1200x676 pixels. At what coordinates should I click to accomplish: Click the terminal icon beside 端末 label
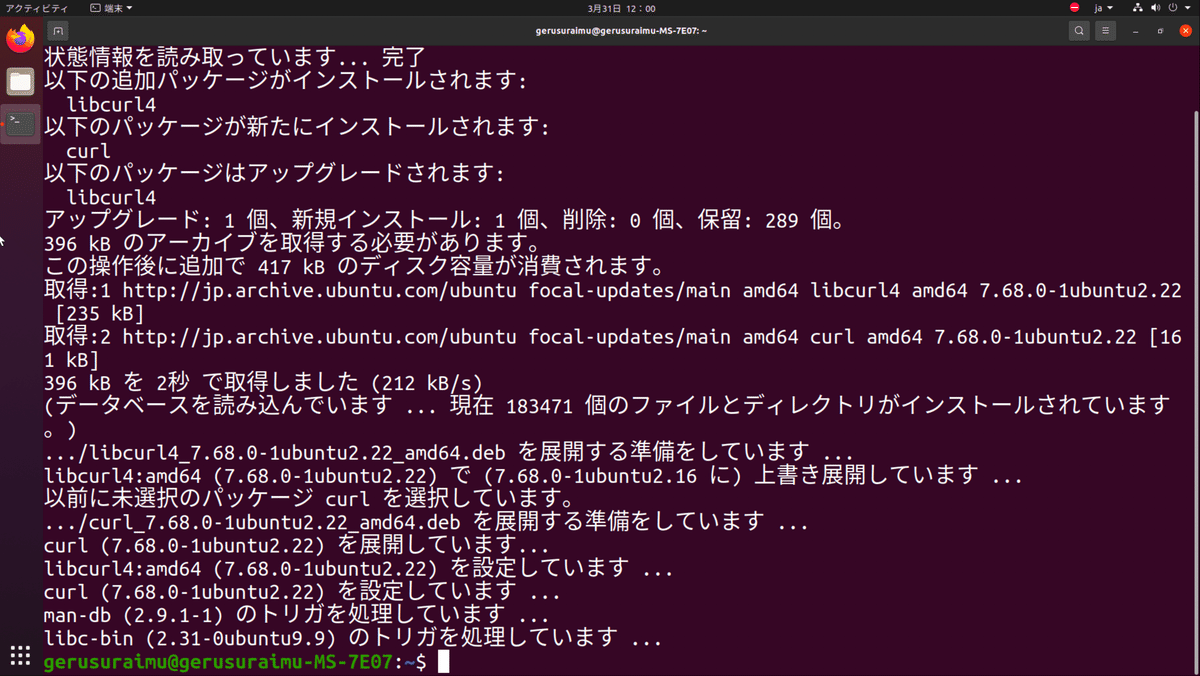tap(94, 8)
